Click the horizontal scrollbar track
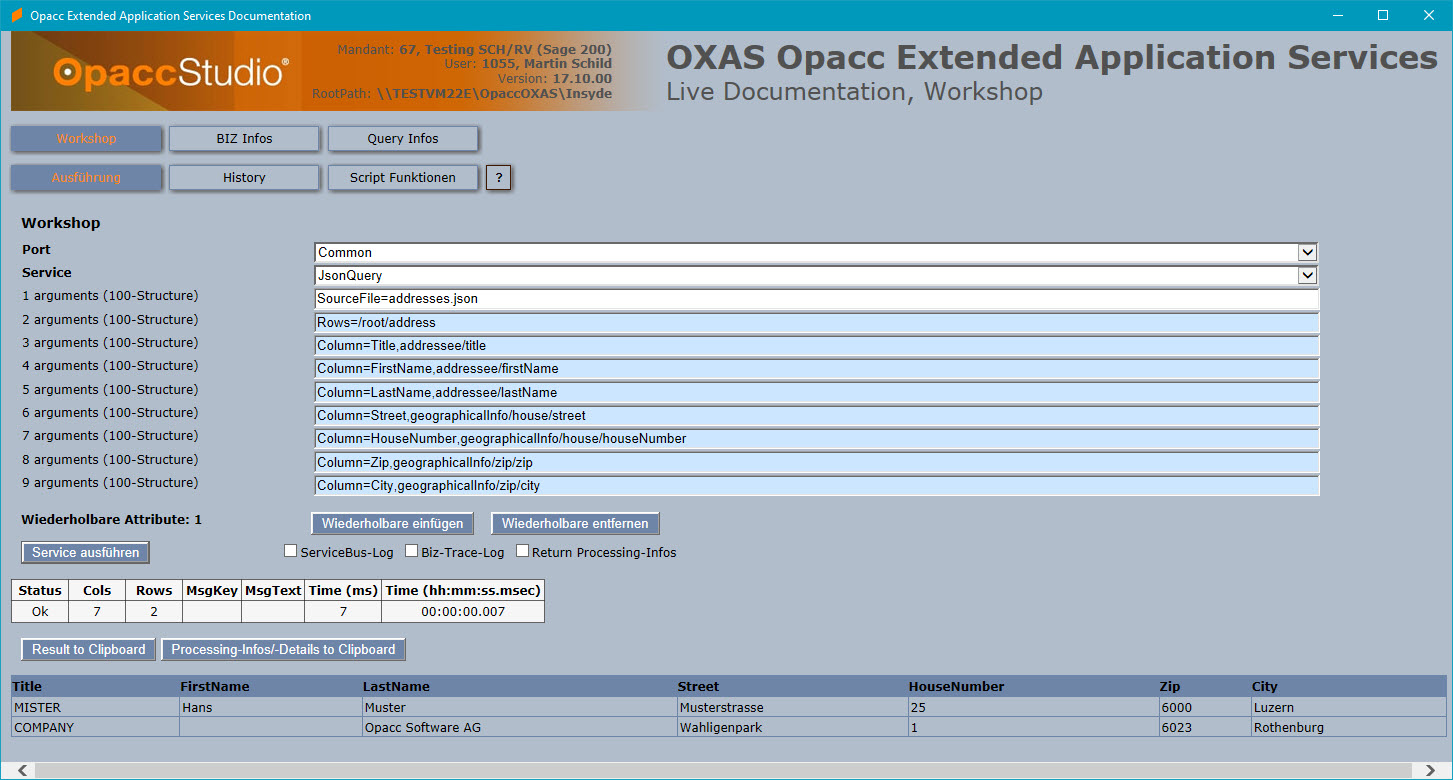Viewport: 1453px width, 780px height. point(725,770)
